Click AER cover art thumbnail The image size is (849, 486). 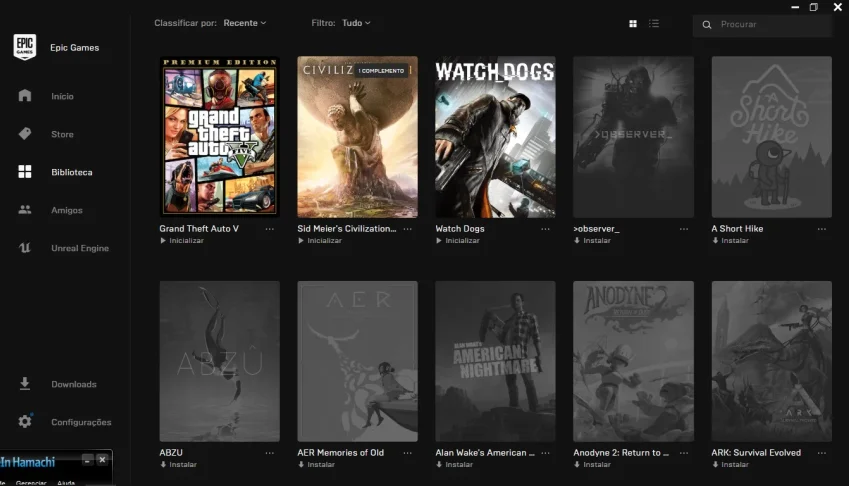[357, 361]
